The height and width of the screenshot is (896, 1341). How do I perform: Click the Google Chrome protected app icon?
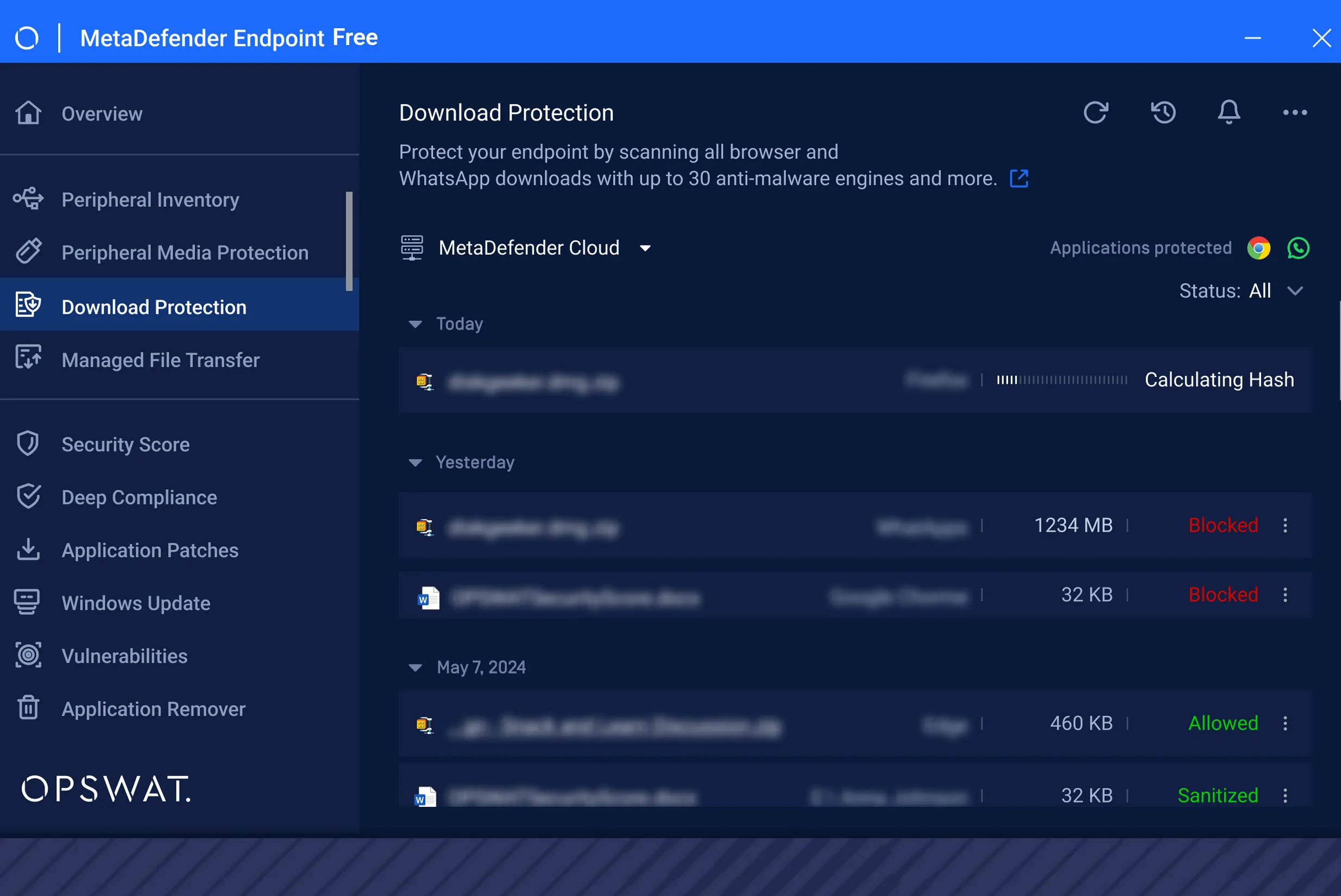1259,248
